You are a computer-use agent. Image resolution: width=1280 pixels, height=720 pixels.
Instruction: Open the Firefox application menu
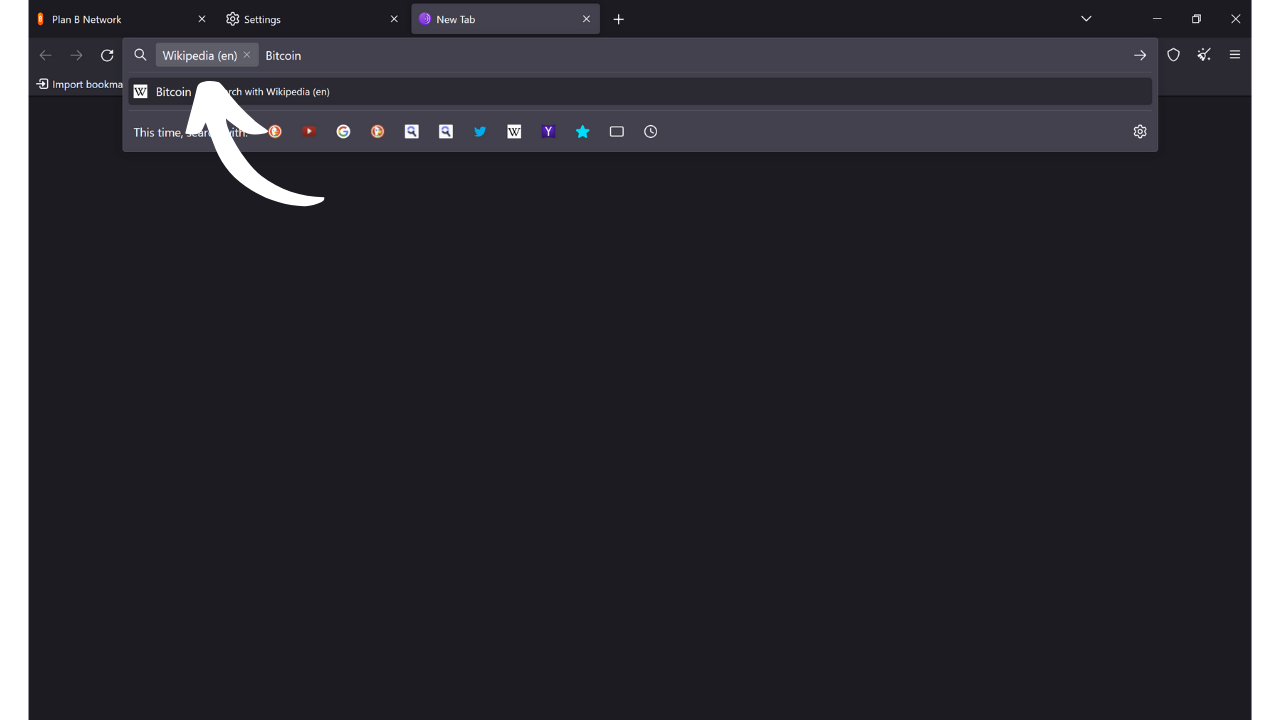(x=1235, y=55)
